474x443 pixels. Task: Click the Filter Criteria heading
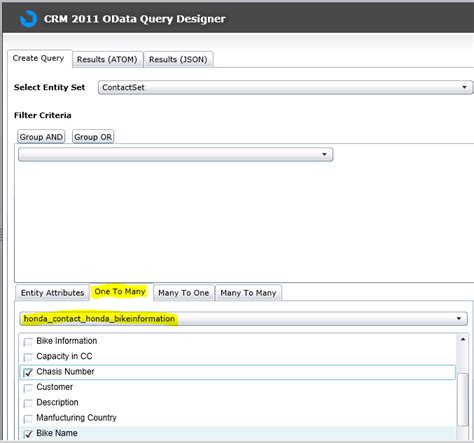[x=43, y=115]
